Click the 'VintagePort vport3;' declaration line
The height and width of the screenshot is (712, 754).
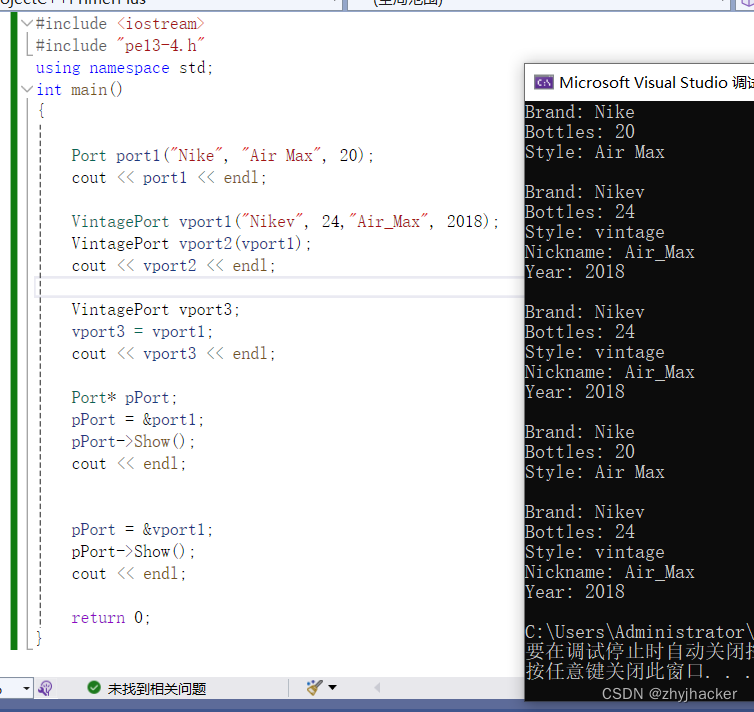[x=155, y=310]
